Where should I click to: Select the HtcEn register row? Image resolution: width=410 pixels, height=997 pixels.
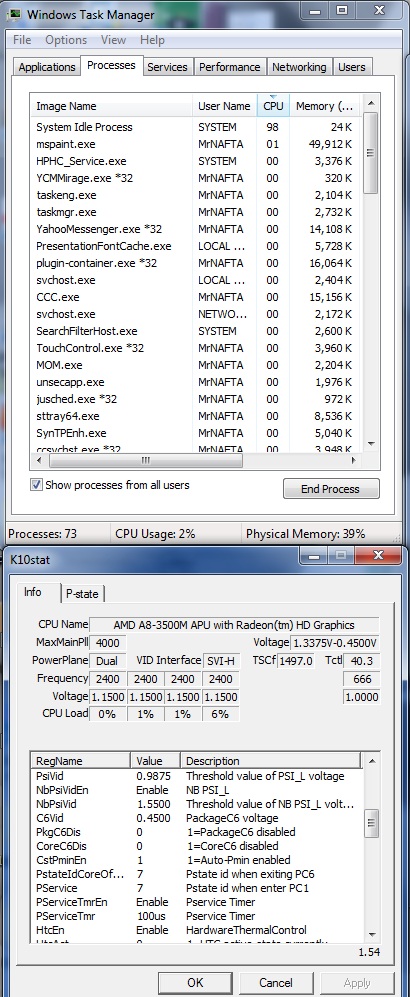tap(196, 930)
